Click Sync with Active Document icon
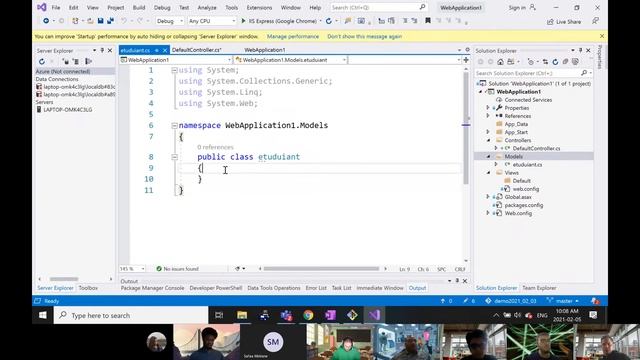 [x=545, y=62]
